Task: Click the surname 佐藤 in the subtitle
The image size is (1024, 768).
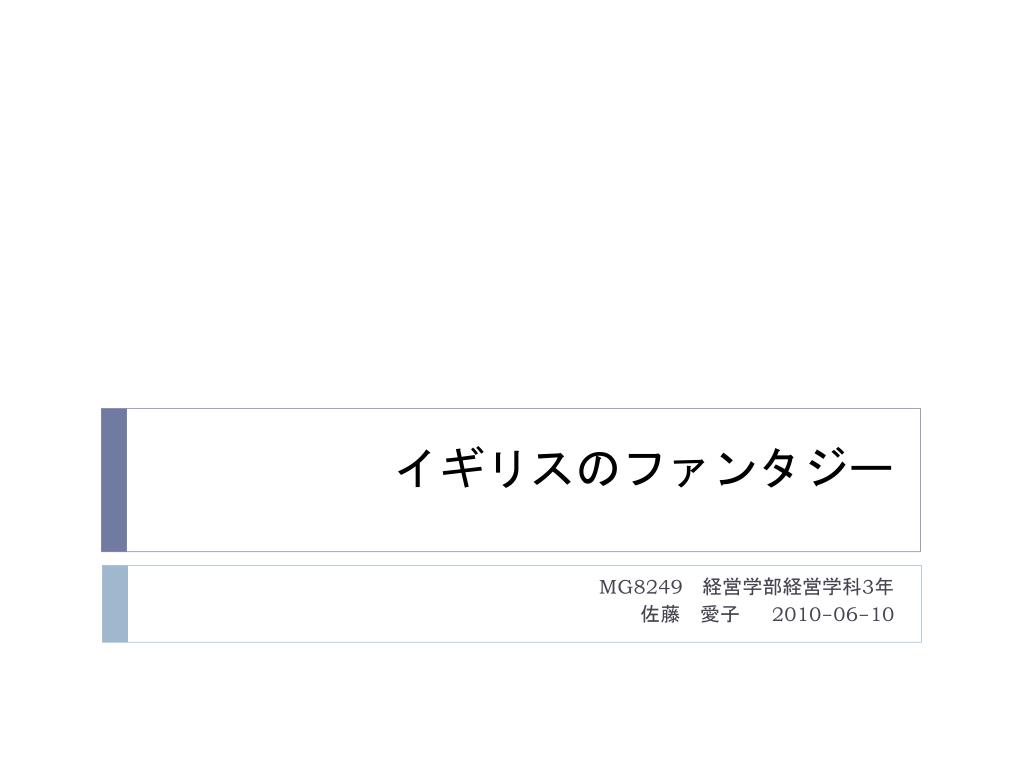Action: pyautogui.click(x=660, y=615)
